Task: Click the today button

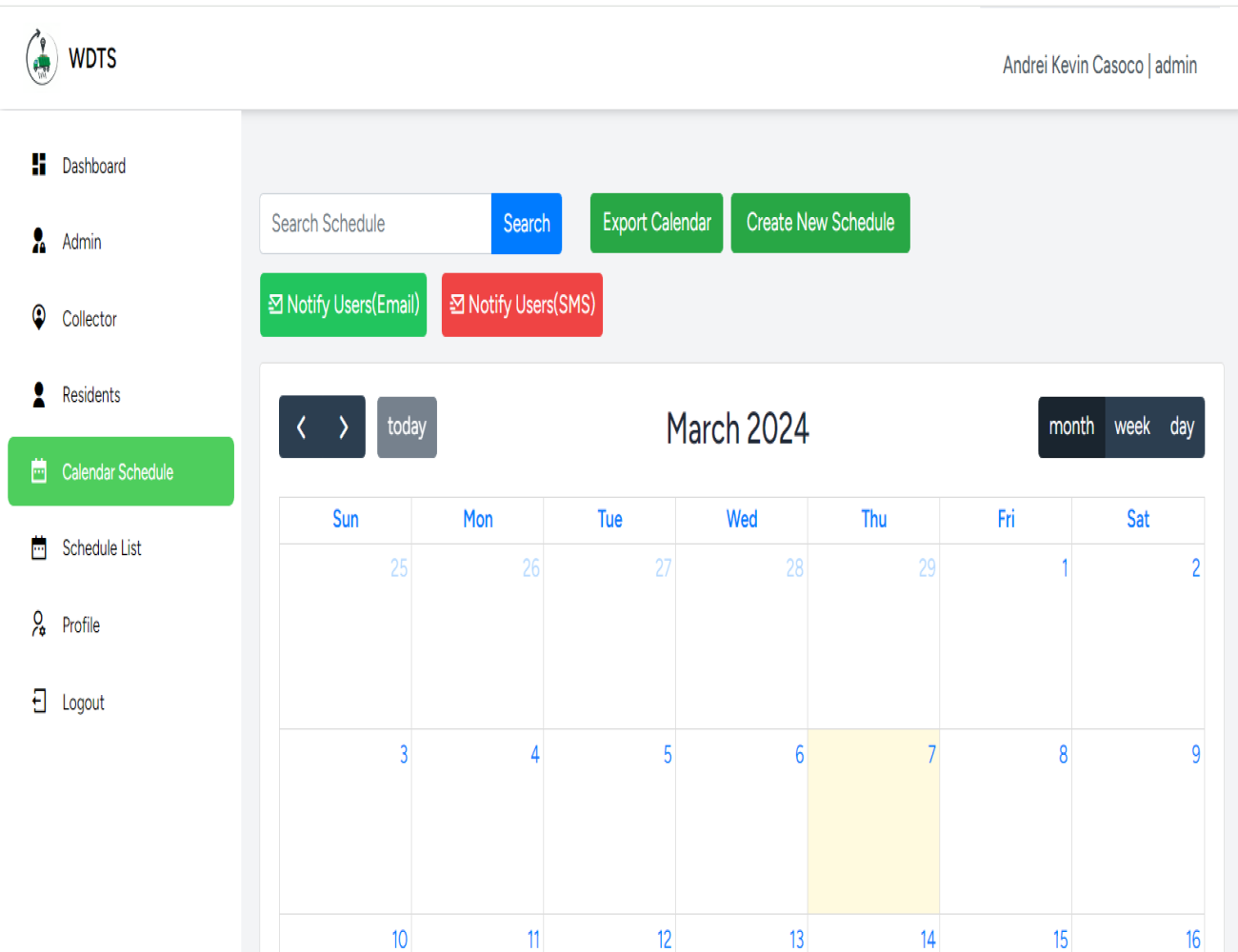Action: pyautogui.click(x=407, y=426)
